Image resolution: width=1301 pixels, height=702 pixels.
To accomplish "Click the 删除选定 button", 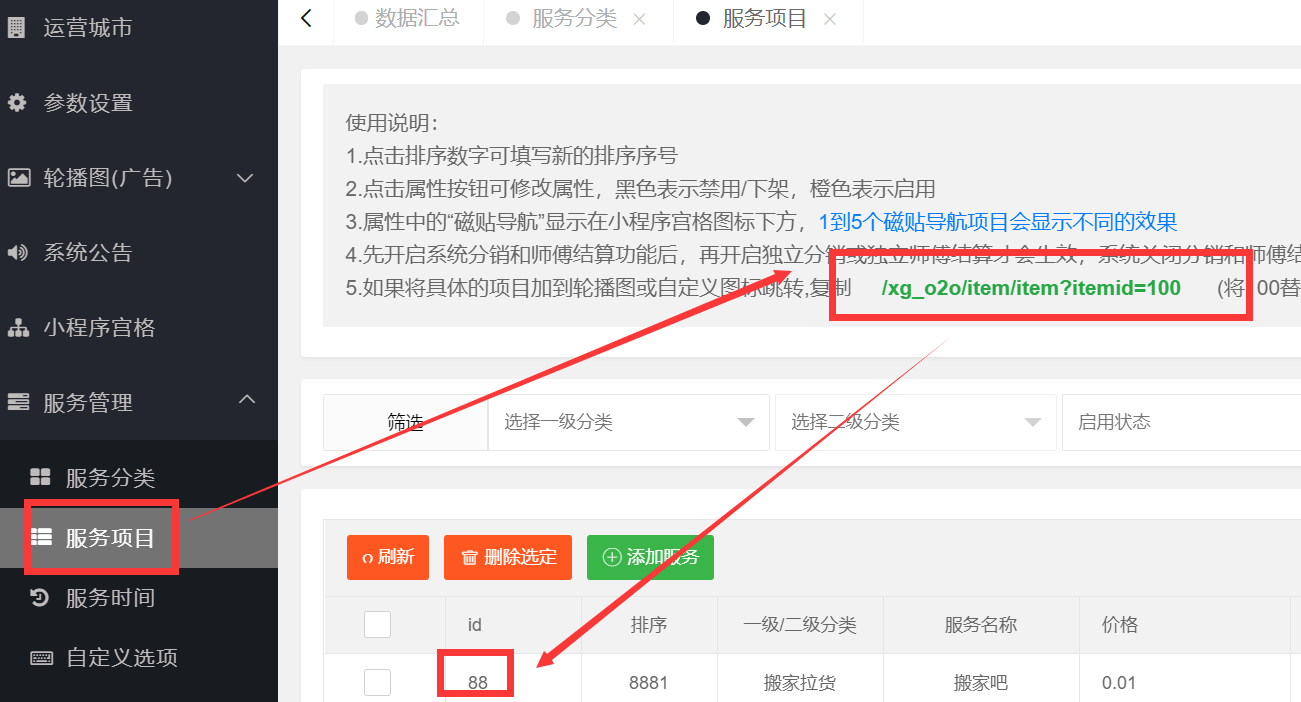I will [x=508, y=557].
